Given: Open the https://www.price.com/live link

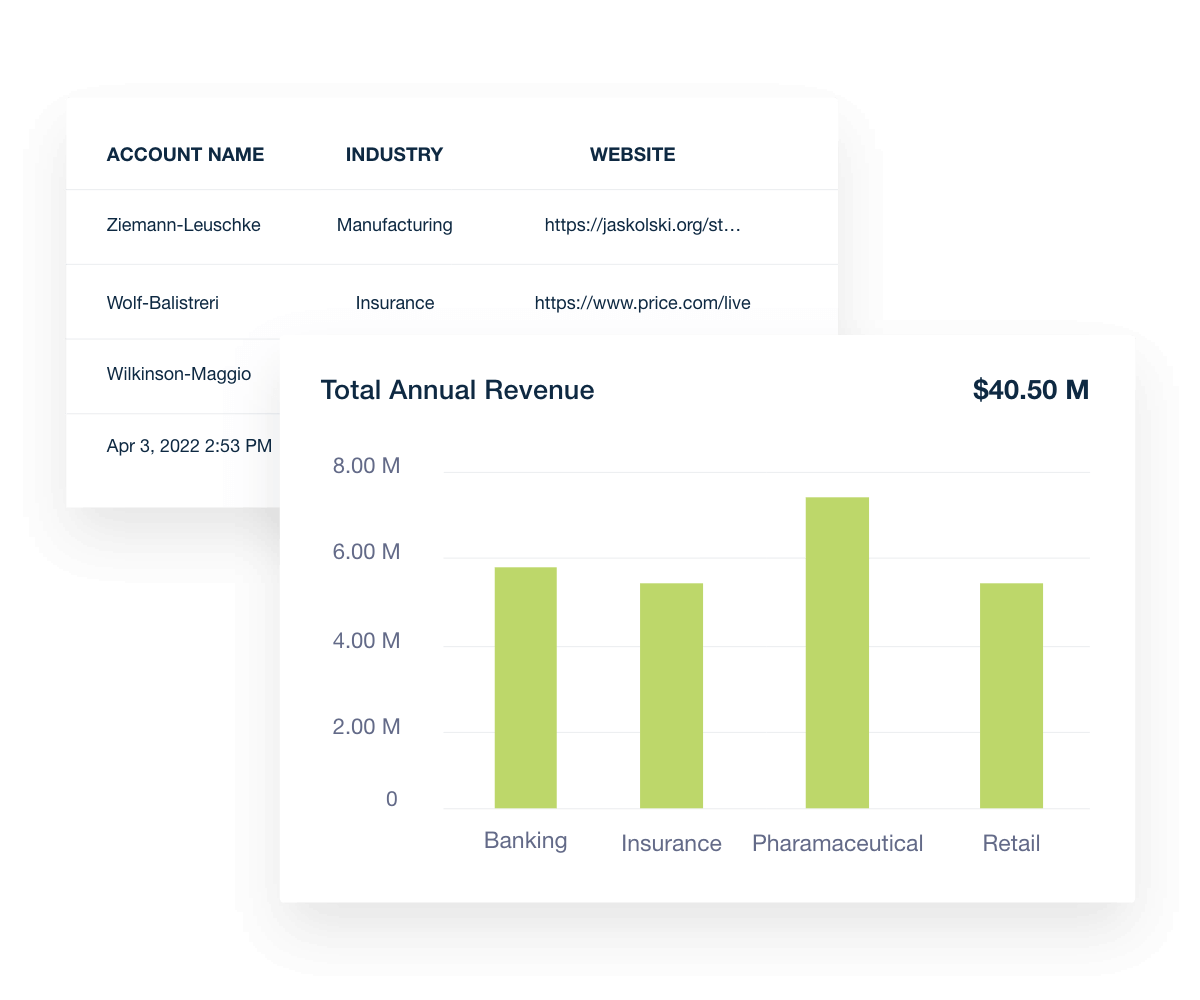Looking at the screenshot, I should point(642,302).
